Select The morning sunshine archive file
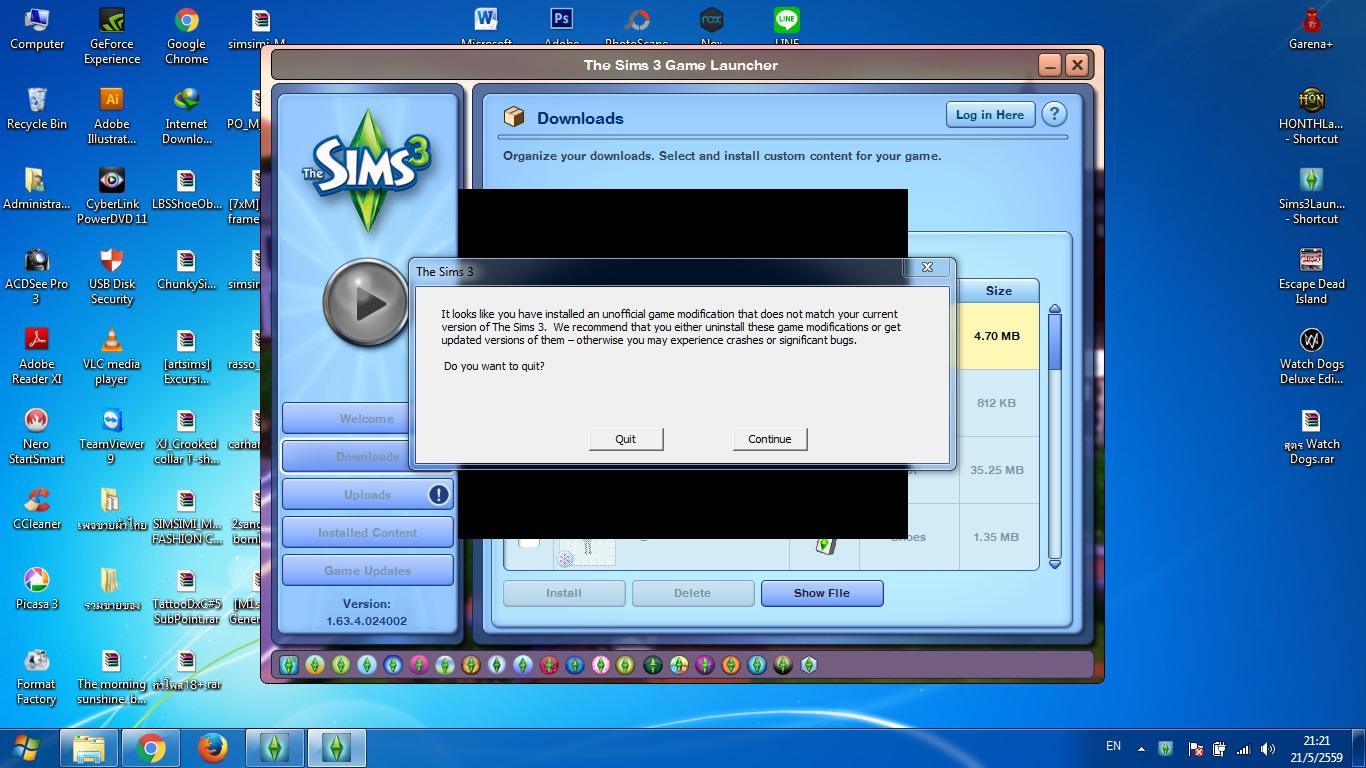This screenshot has width=1366, height=768. (112, 676)
